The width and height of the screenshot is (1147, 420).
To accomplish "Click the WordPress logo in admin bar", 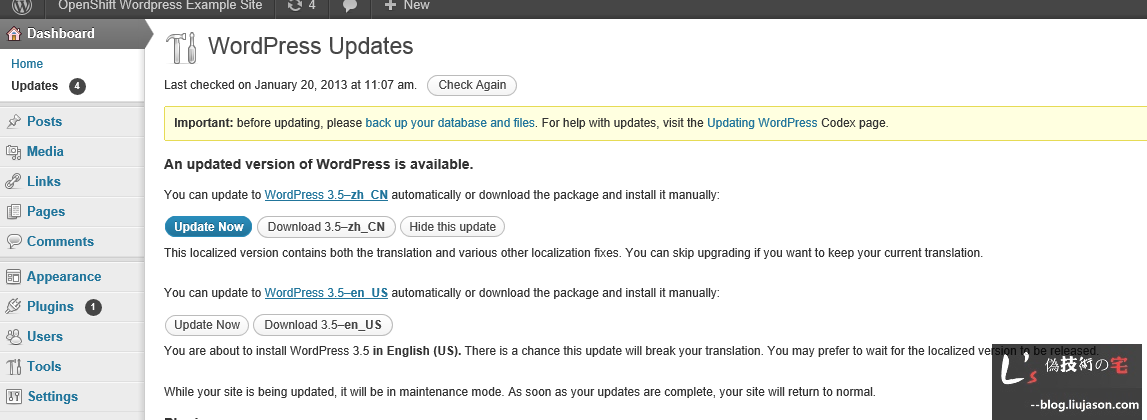I will (23, 6).
